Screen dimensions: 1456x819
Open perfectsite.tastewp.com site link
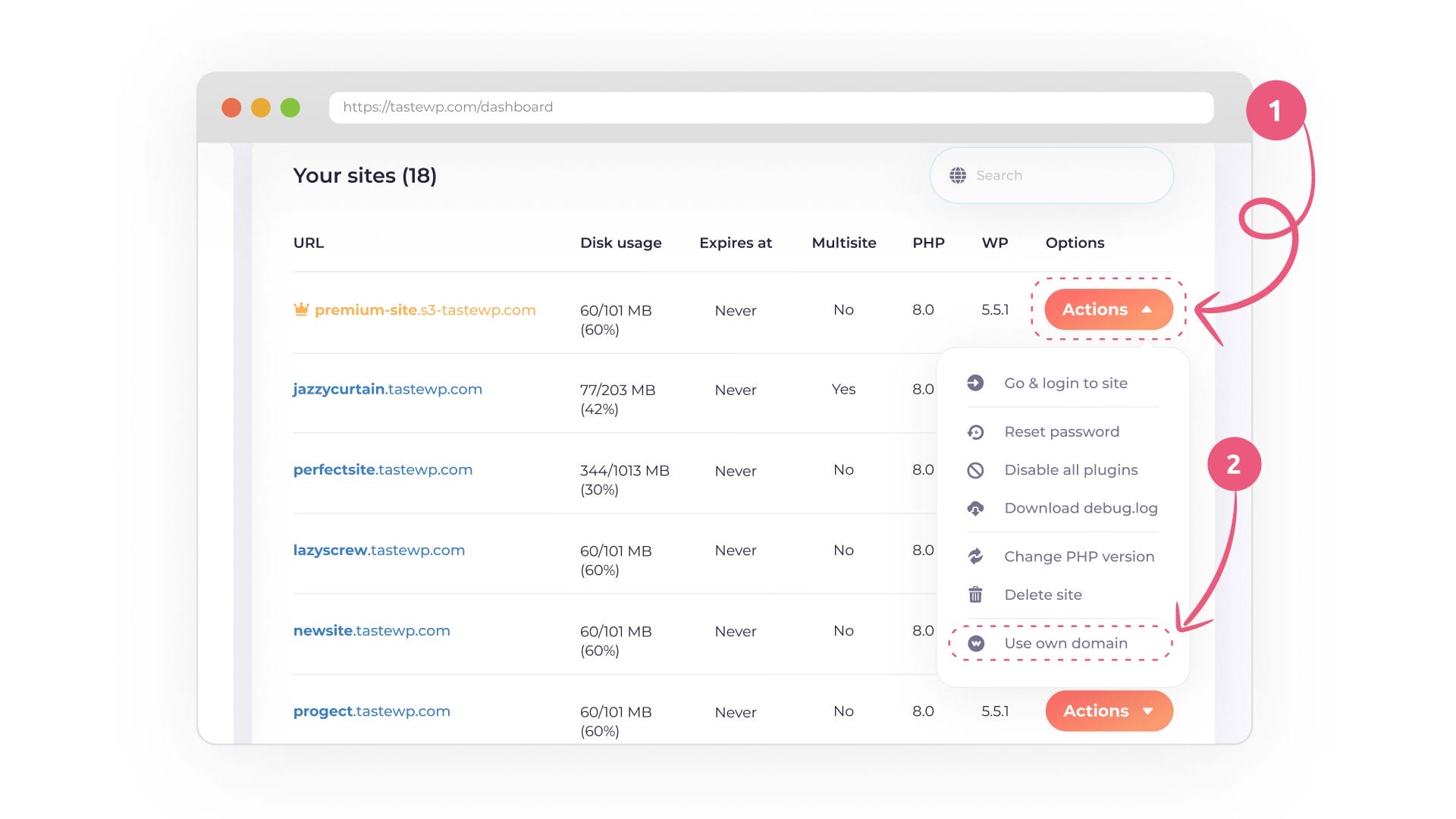382,469
